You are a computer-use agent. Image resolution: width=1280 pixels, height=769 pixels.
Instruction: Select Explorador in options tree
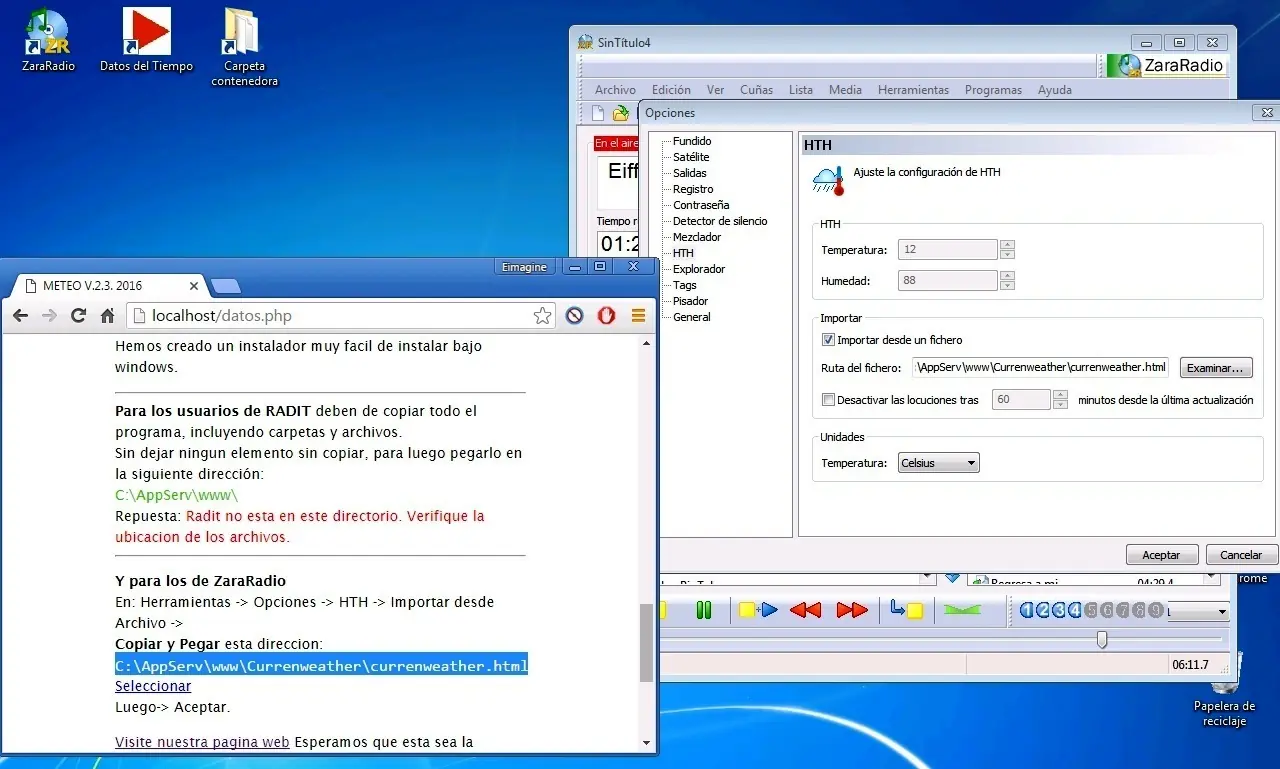699,269
